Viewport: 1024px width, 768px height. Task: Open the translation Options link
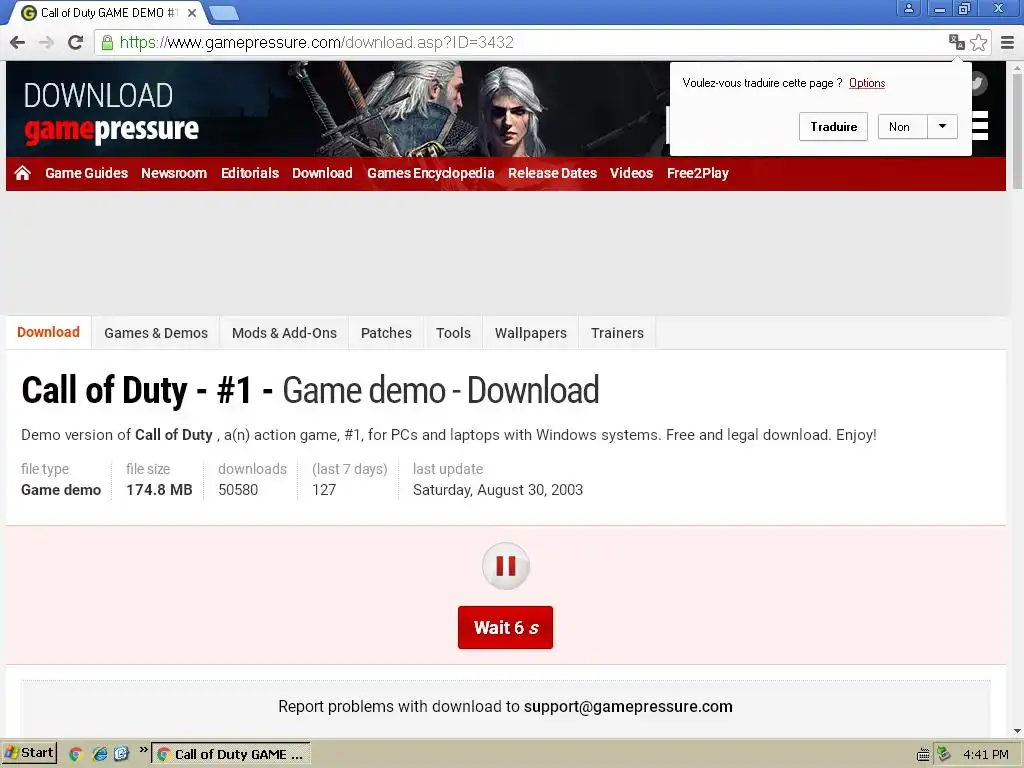coord(867,83)
